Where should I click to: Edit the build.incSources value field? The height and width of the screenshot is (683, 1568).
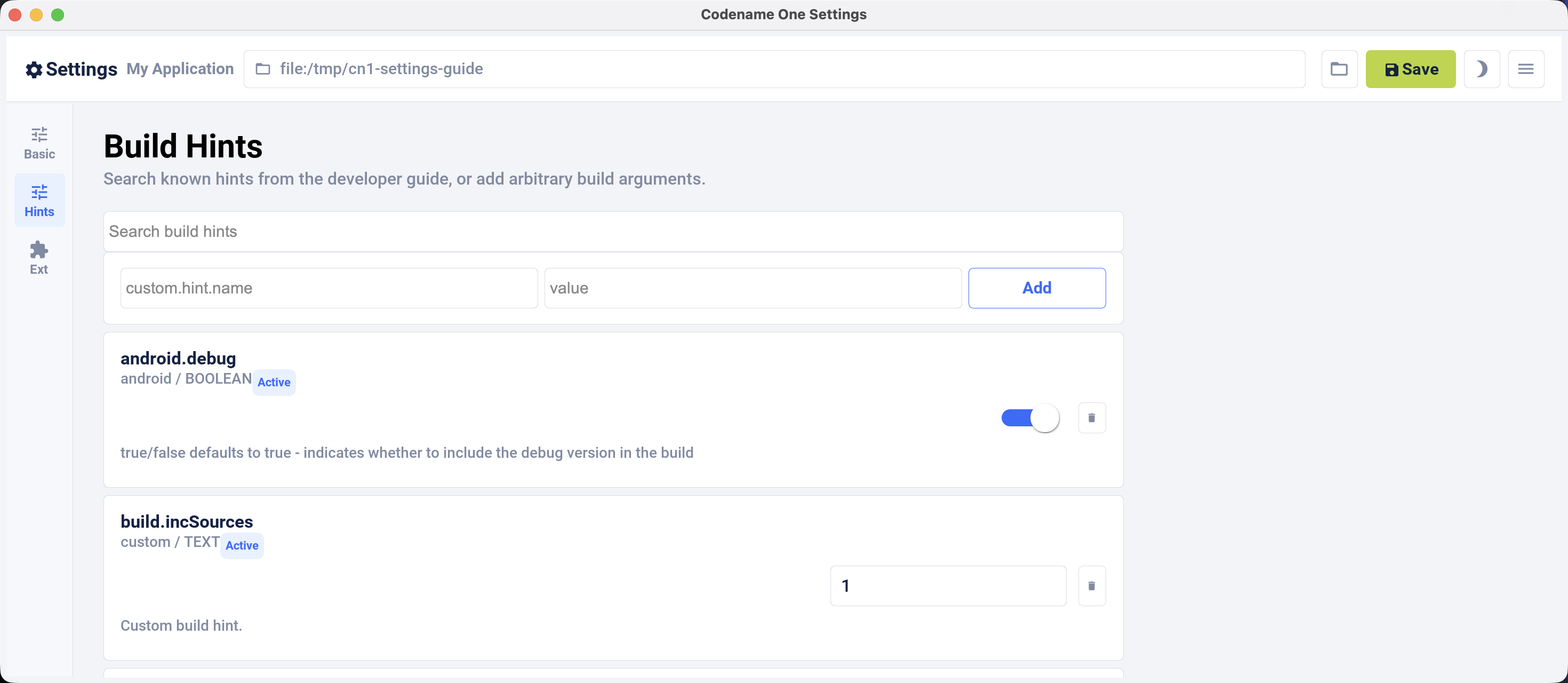948,585
